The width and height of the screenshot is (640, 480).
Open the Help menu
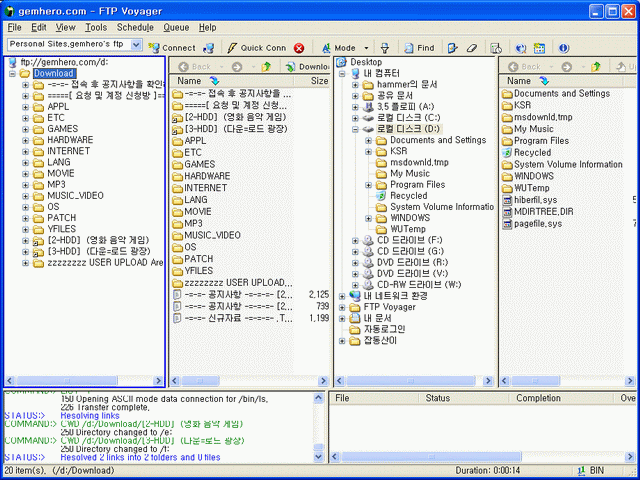click(x=208, y=27)
